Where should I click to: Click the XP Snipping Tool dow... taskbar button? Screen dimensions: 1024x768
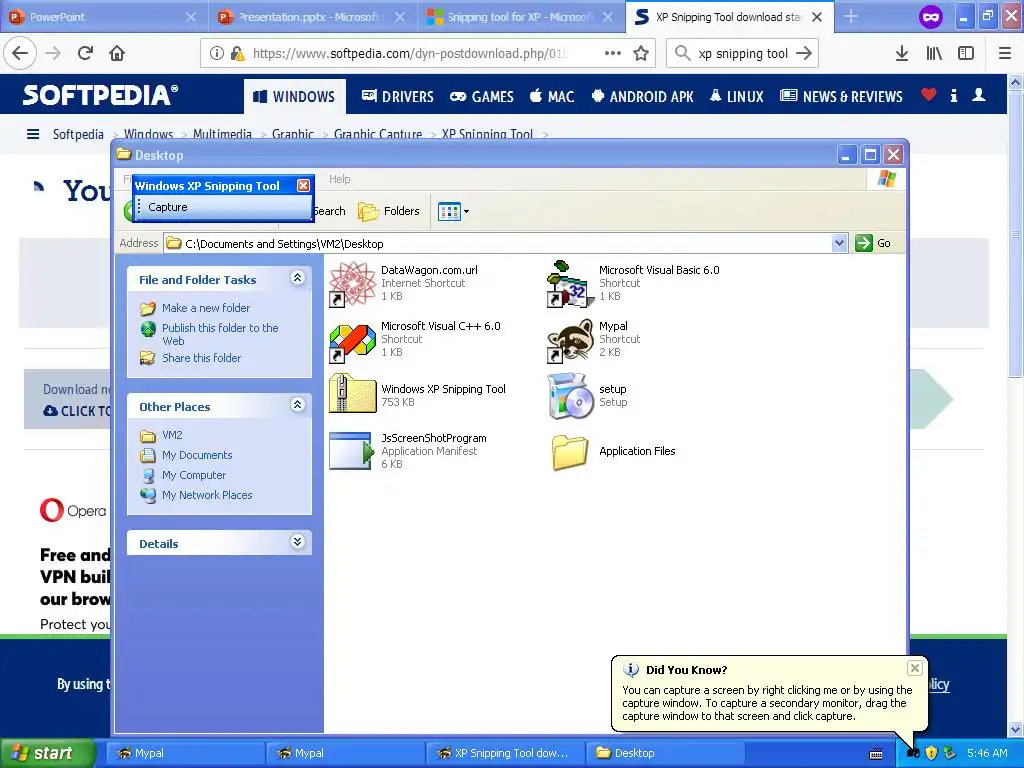coord(505,753)
